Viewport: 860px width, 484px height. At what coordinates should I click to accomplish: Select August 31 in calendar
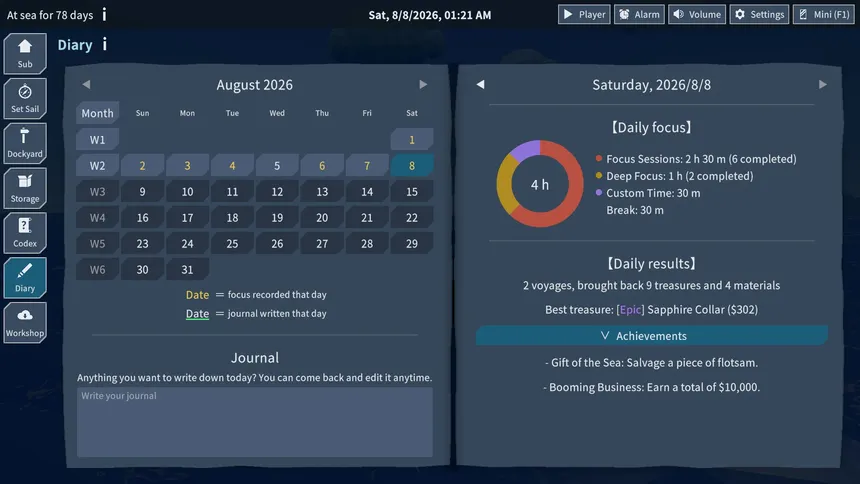click(x=187, y=269)
